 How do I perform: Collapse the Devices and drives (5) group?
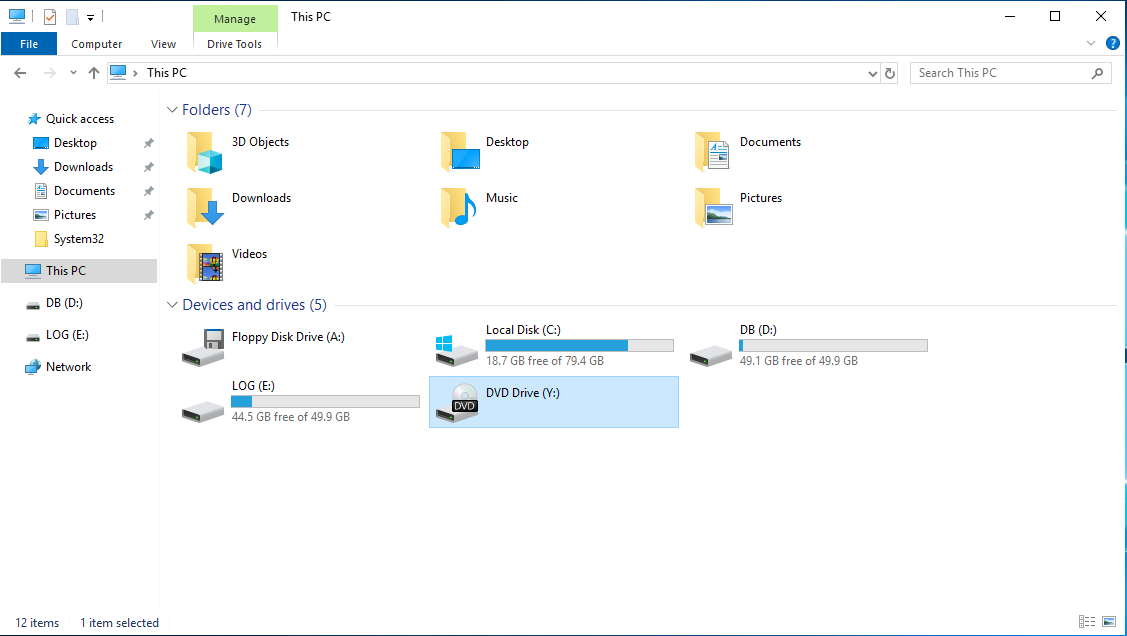[172, 305]
